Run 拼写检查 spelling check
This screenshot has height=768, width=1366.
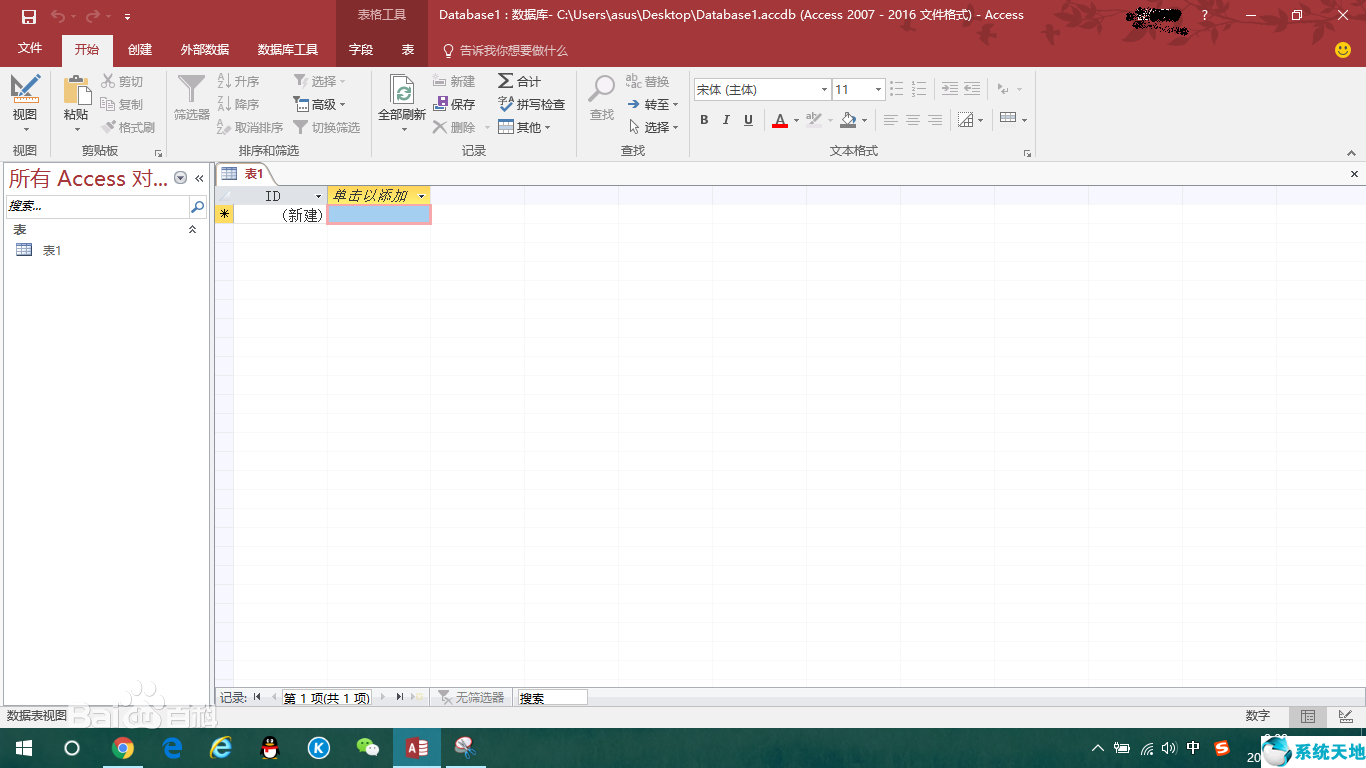[x=531, y=104]
